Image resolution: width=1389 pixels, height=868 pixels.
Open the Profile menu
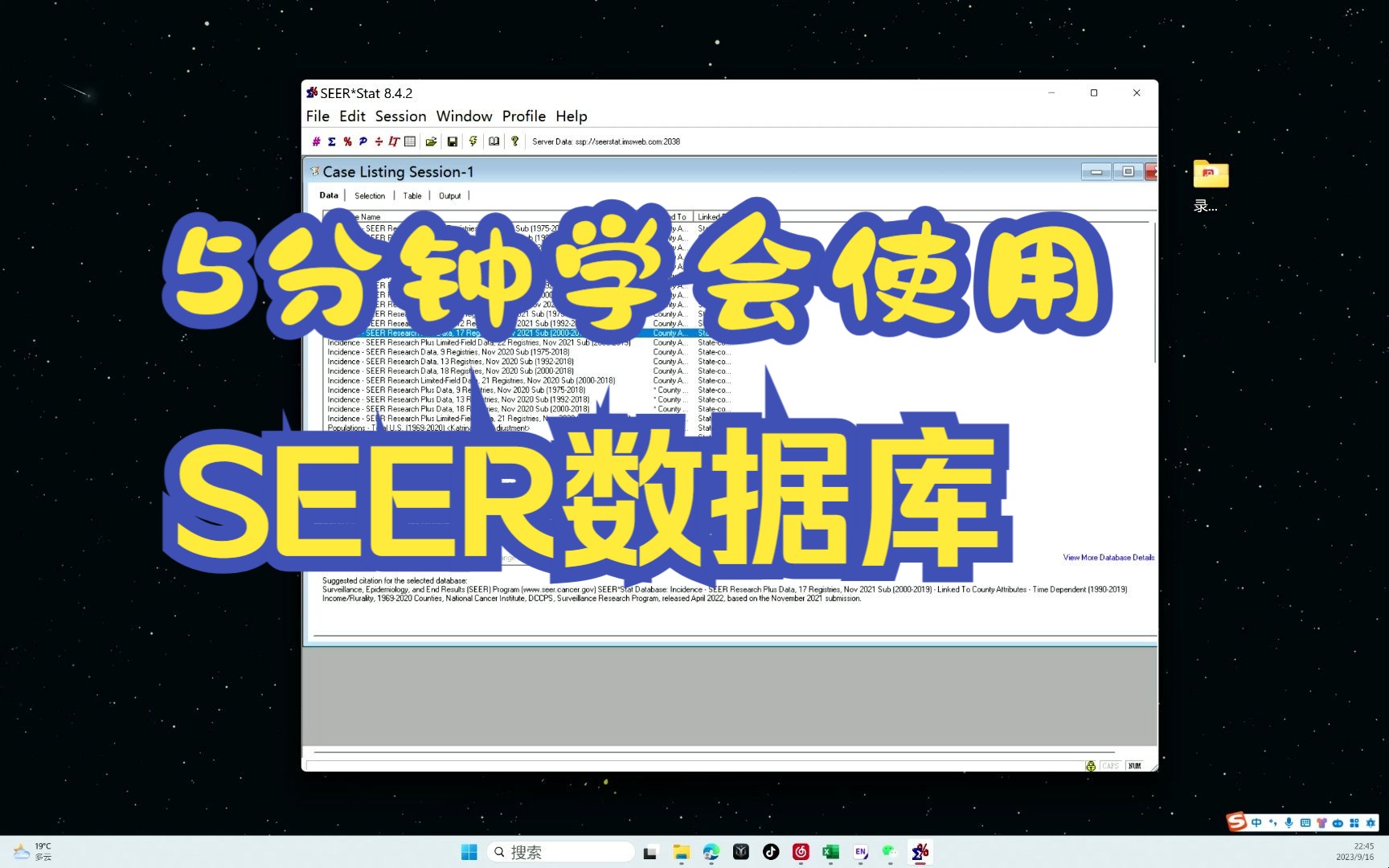click(x=524, y=116)
